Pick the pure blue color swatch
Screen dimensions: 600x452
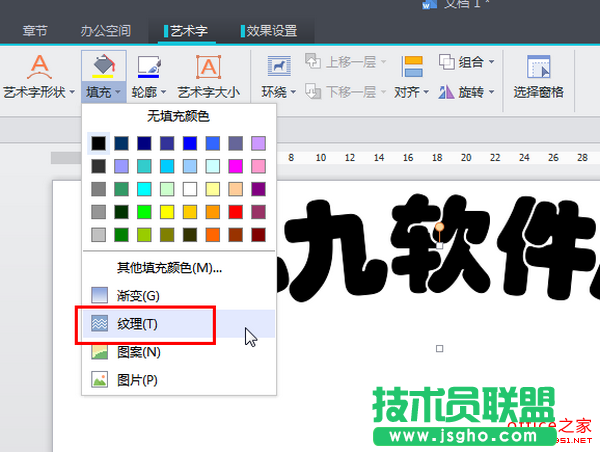pos(190,143)
